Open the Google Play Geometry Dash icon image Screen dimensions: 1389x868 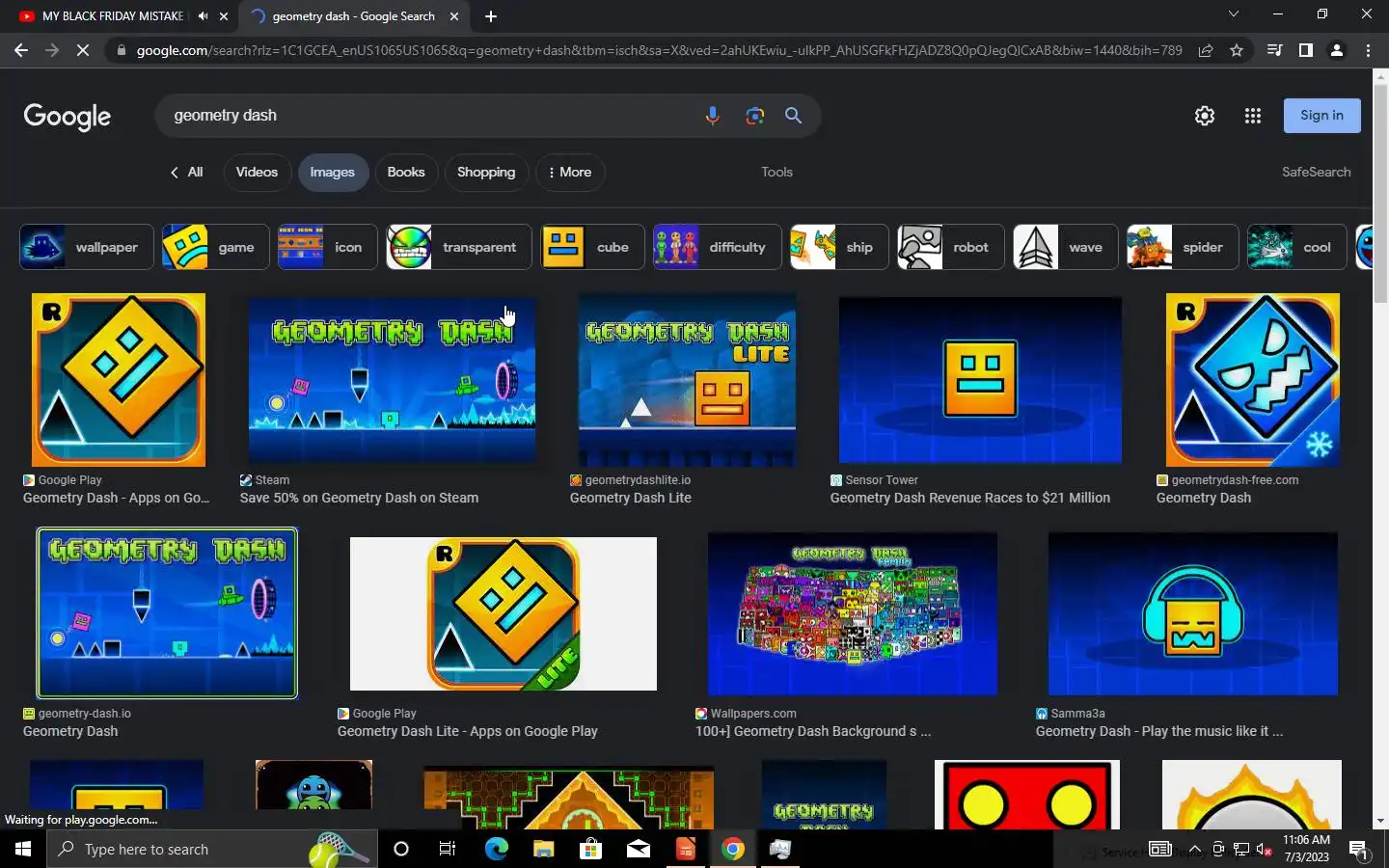point(119,380)
